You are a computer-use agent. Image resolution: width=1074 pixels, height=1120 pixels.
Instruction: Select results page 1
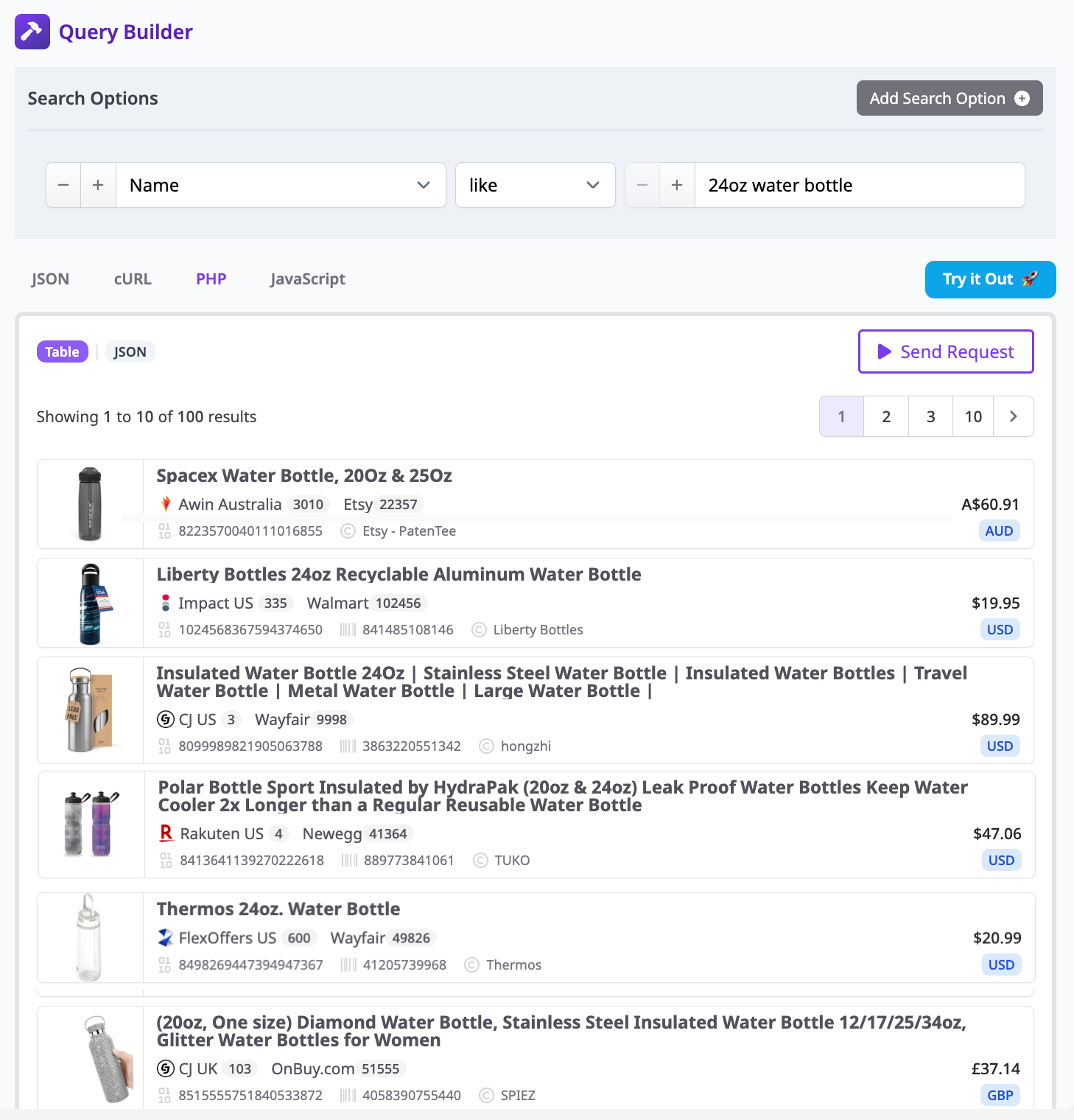point(841,416)
